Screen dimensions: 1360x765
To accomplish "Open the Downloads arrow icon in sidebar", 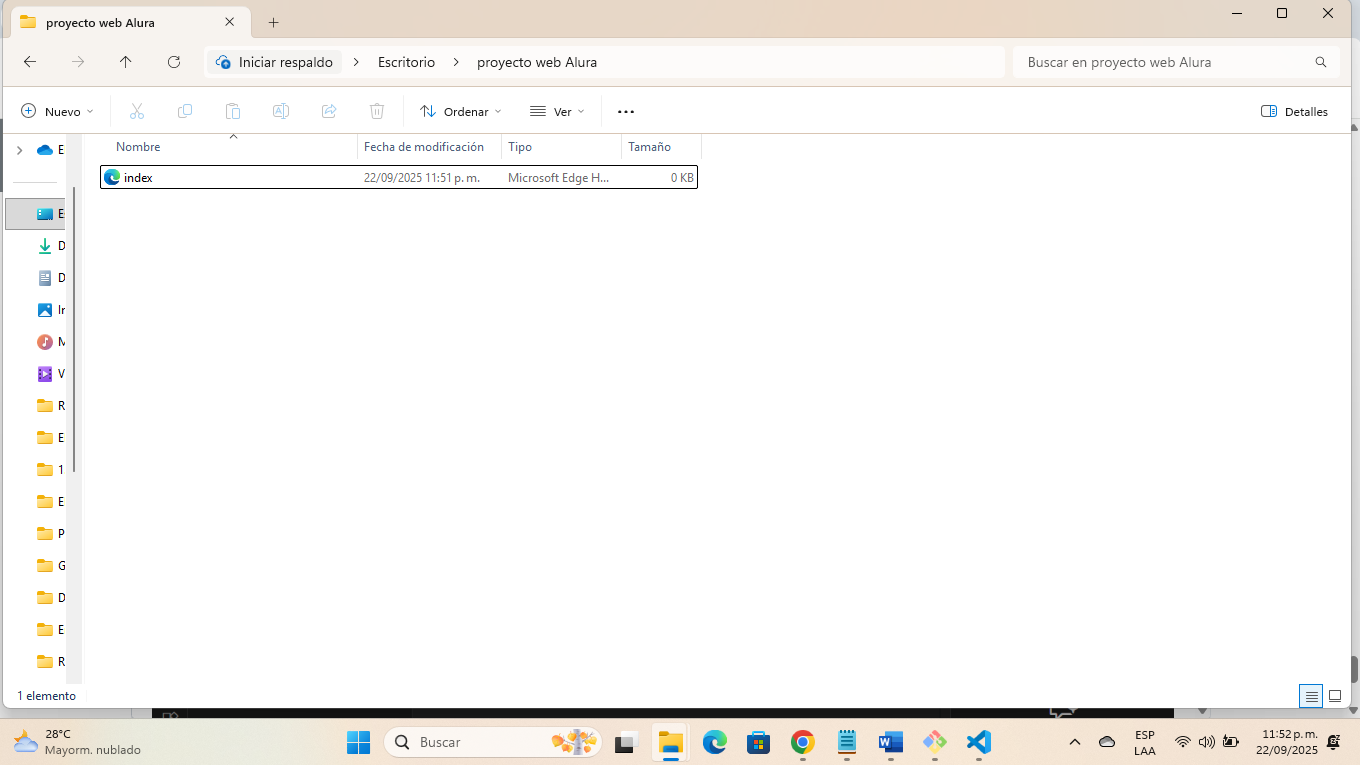I will (x=45, y=246).
